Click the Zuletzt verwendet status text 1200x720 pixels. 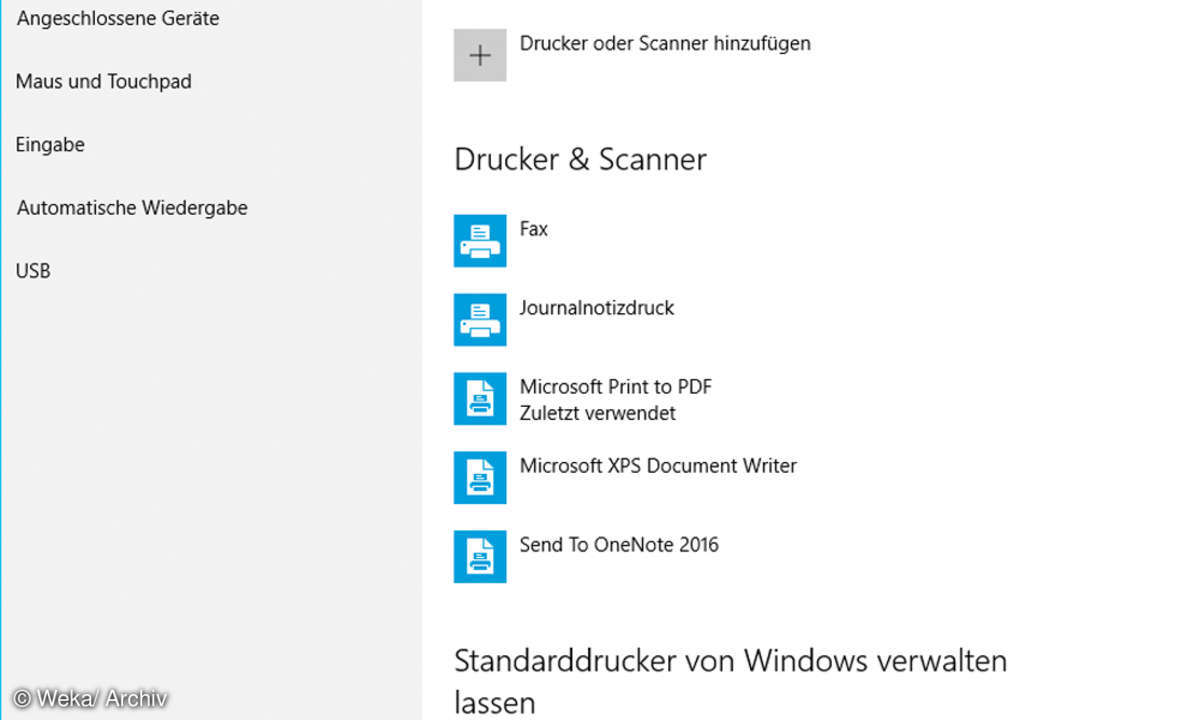[x=598, y=413]
